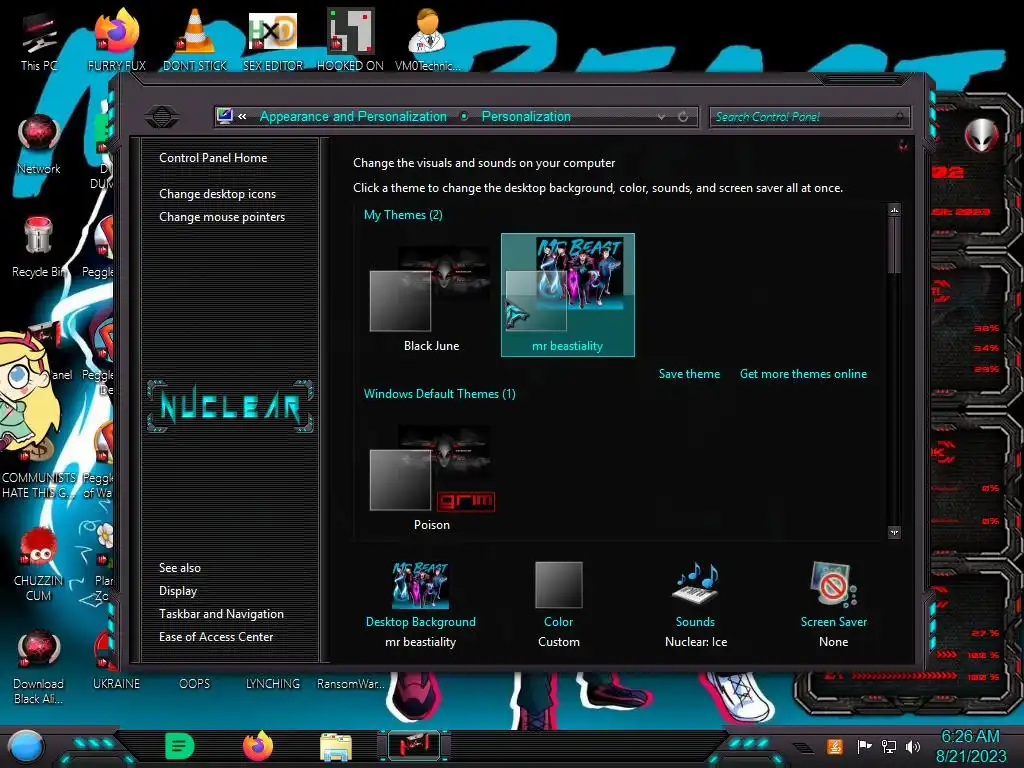
Task: Click the Start orb button
Action: 25,746
